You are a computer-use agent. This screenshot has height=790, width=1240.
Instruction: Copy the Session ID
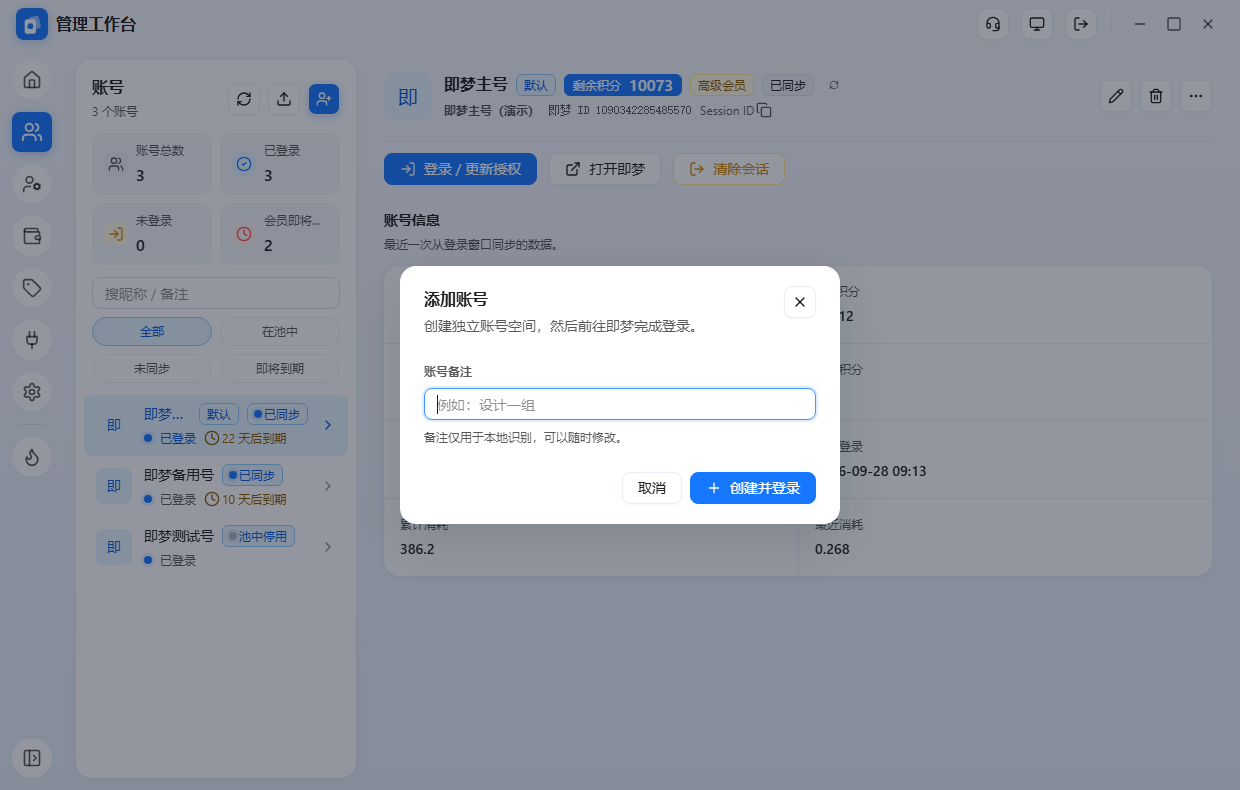[764, 110]
